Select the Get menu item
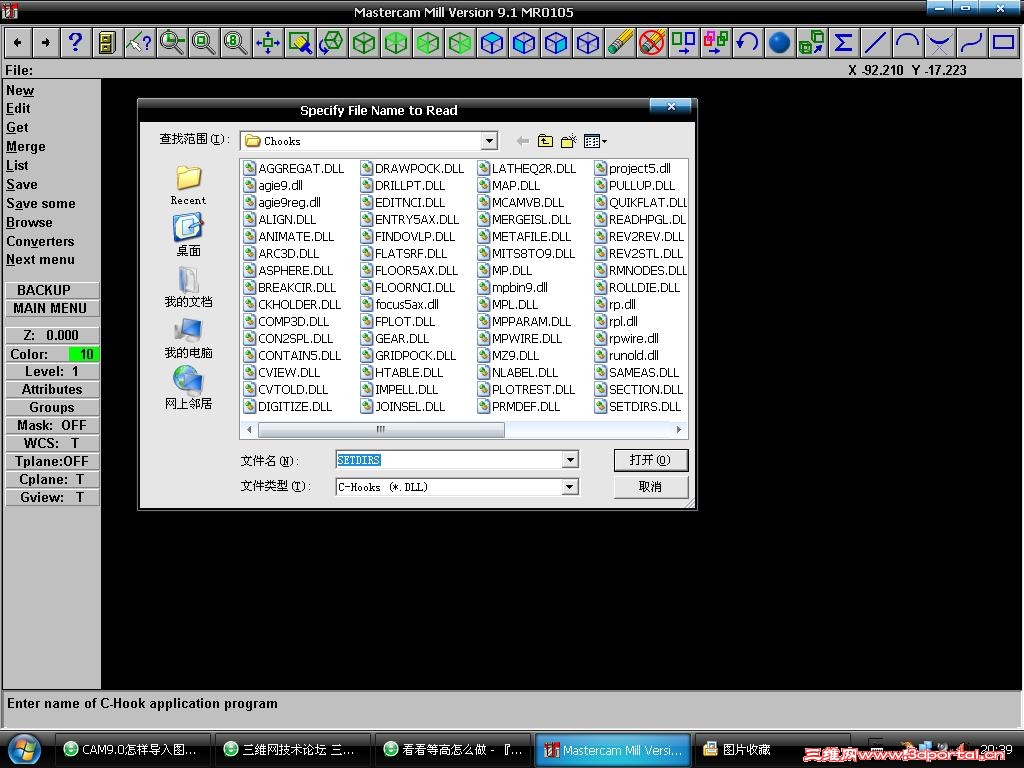This screenshot has width=1024, height=768. coord(18,128)
